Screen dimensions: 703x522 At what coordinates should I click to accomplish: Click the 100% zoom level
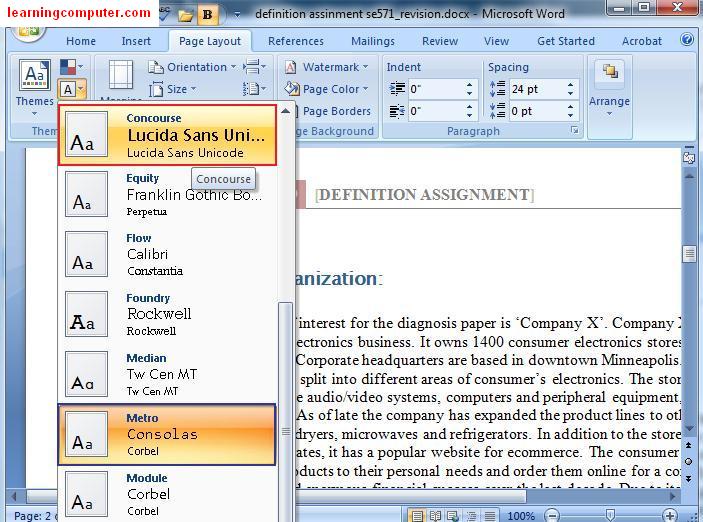(x=521, y=516)
